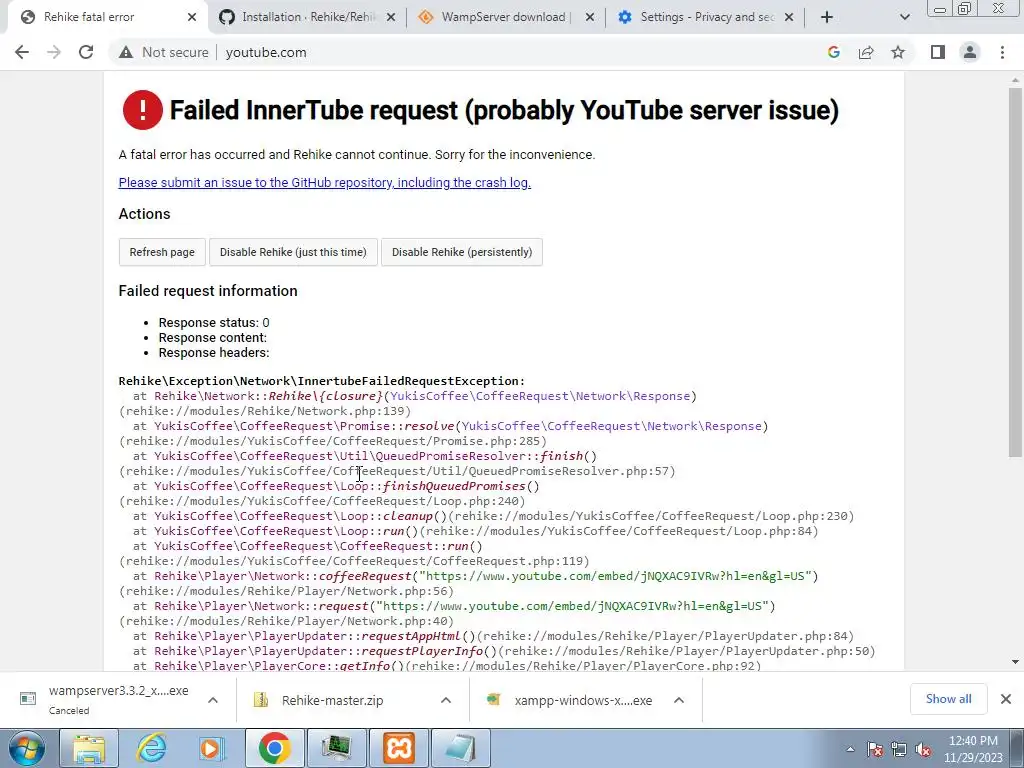This screenshot has height=768, width=1024.
Task: Click the Failed InnerTube request heading
Action: [504, 110]
